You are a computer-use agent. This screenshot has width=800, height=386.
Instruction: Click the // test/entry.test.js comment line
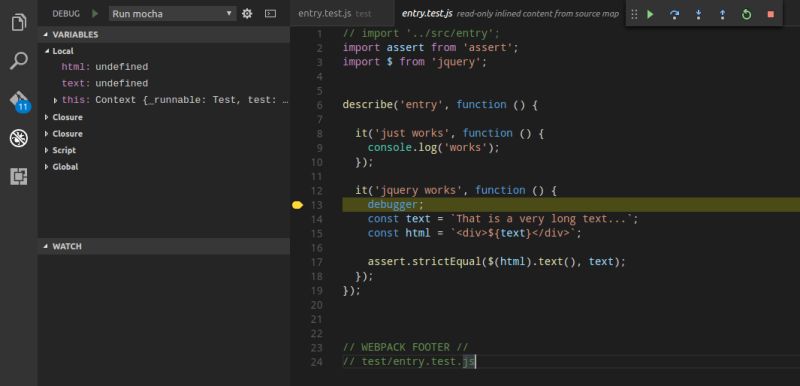point(409,362)
